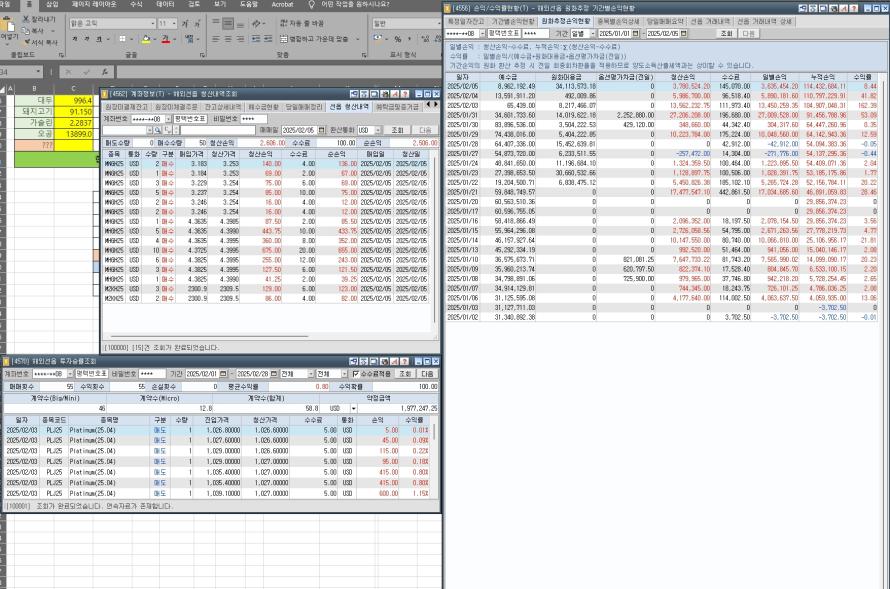Switch to the 기간별손익현황 tab in the 4556 window

[513, 22]
